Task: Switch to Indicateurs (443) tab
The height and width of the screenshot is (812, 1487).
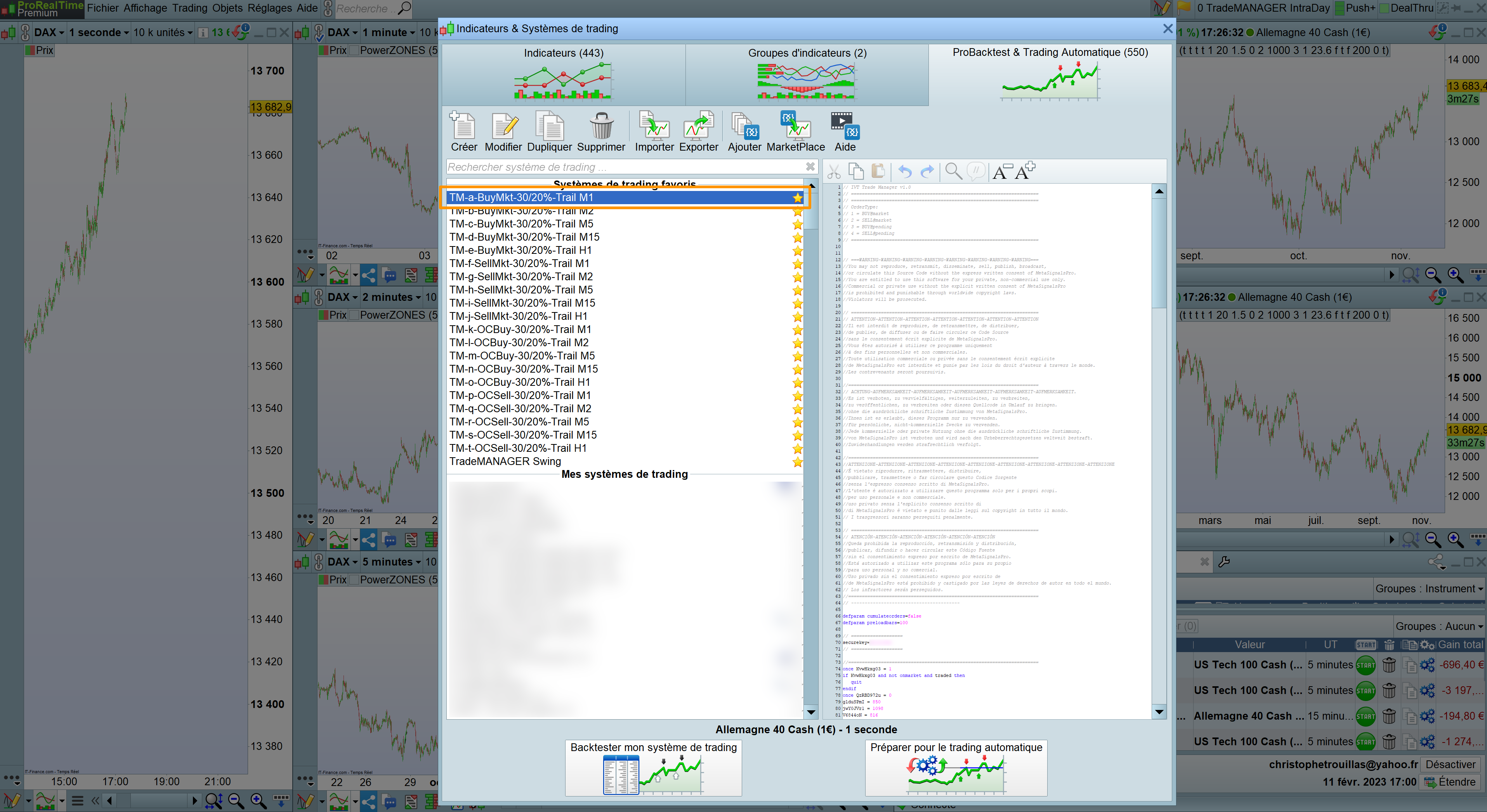Action: pos(563,75)
